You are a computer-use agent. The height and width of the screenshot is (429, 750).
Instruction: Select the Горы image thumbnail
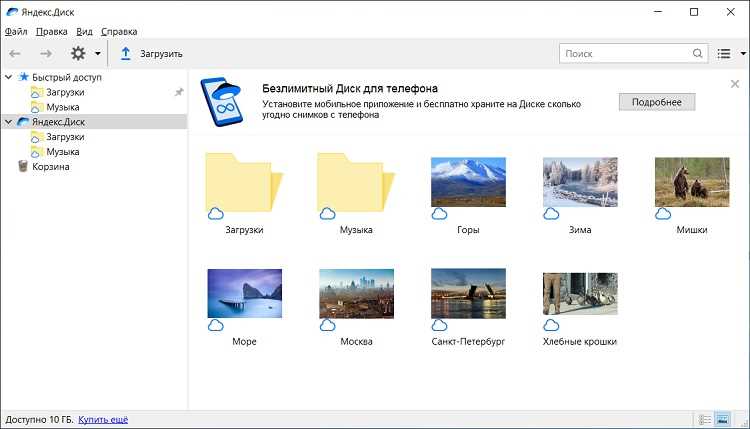tap(468, 182)
